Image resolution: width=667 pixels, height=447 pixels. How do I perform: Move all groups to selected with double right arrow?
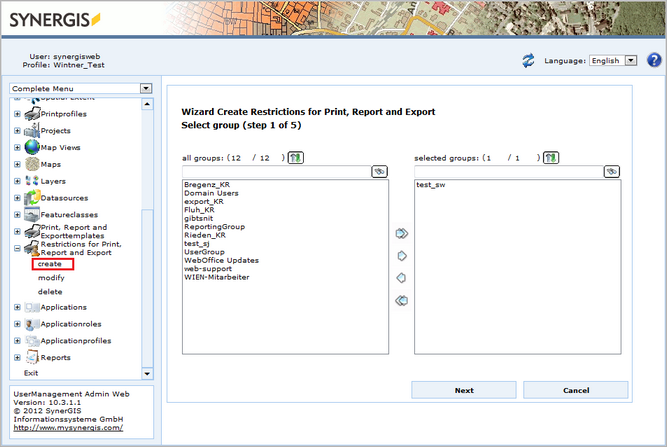click(402, 233)
